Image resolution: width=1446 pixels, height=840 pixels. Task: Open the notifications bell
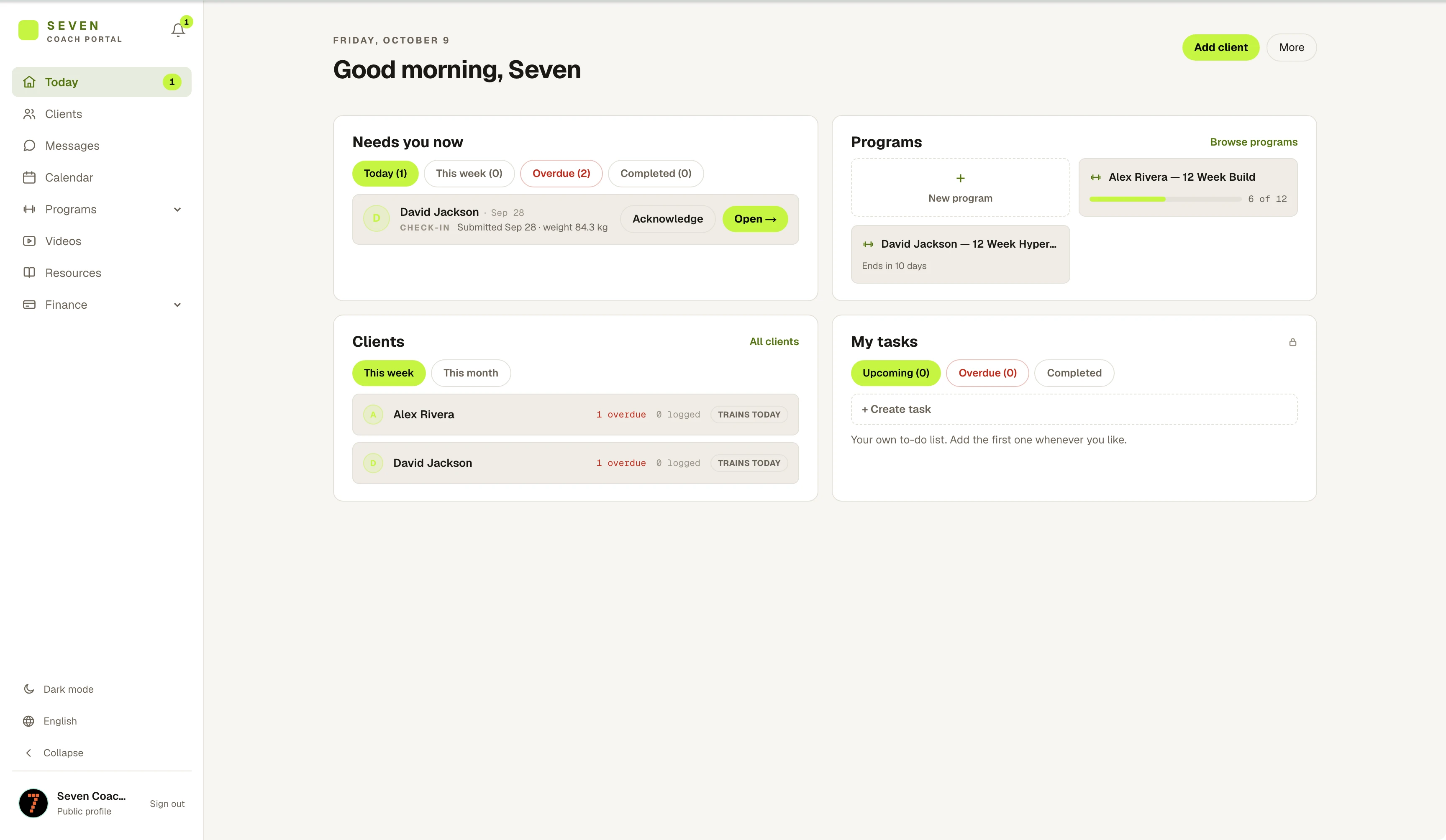click(x=178, y=30)
